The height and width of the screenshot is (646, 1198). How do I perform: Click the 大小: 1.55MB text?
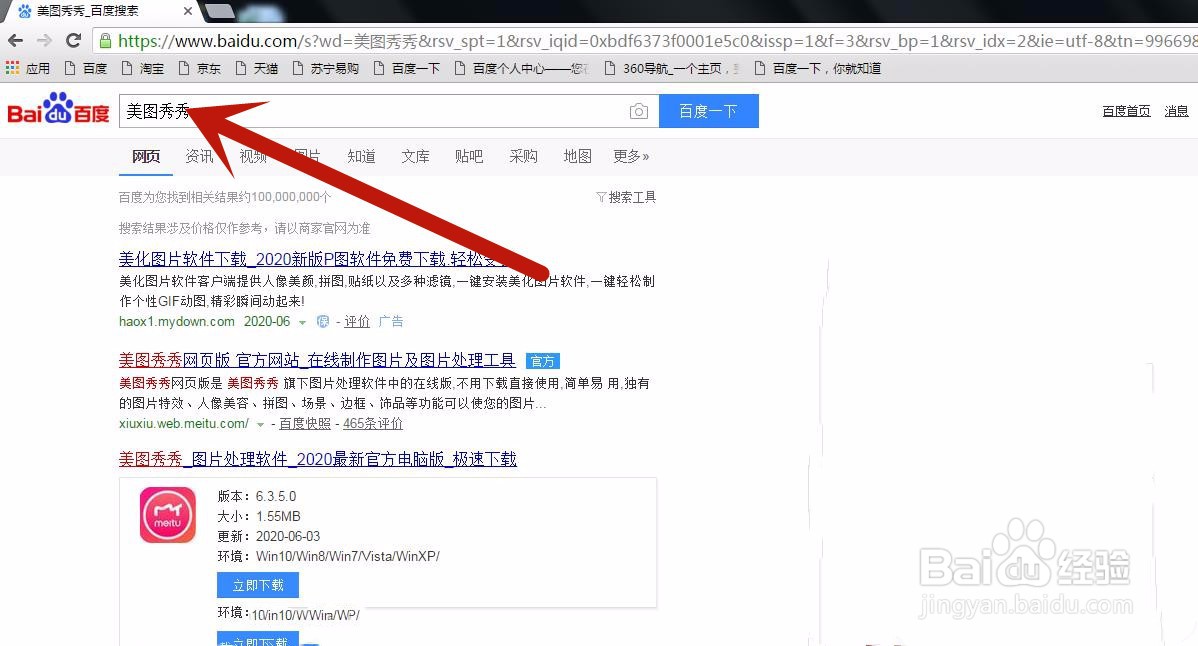click(x=259, y=516)
